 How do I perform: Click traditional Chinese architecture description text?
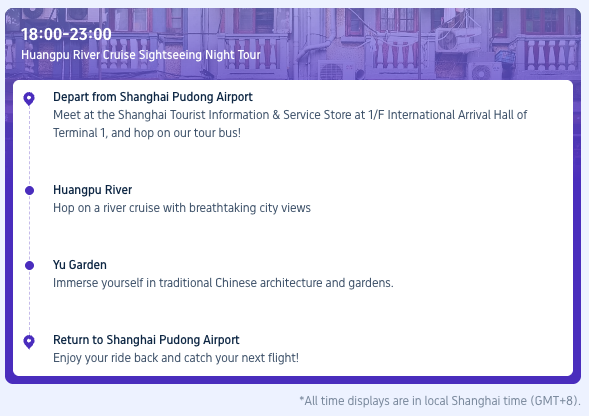pos(223,283)
